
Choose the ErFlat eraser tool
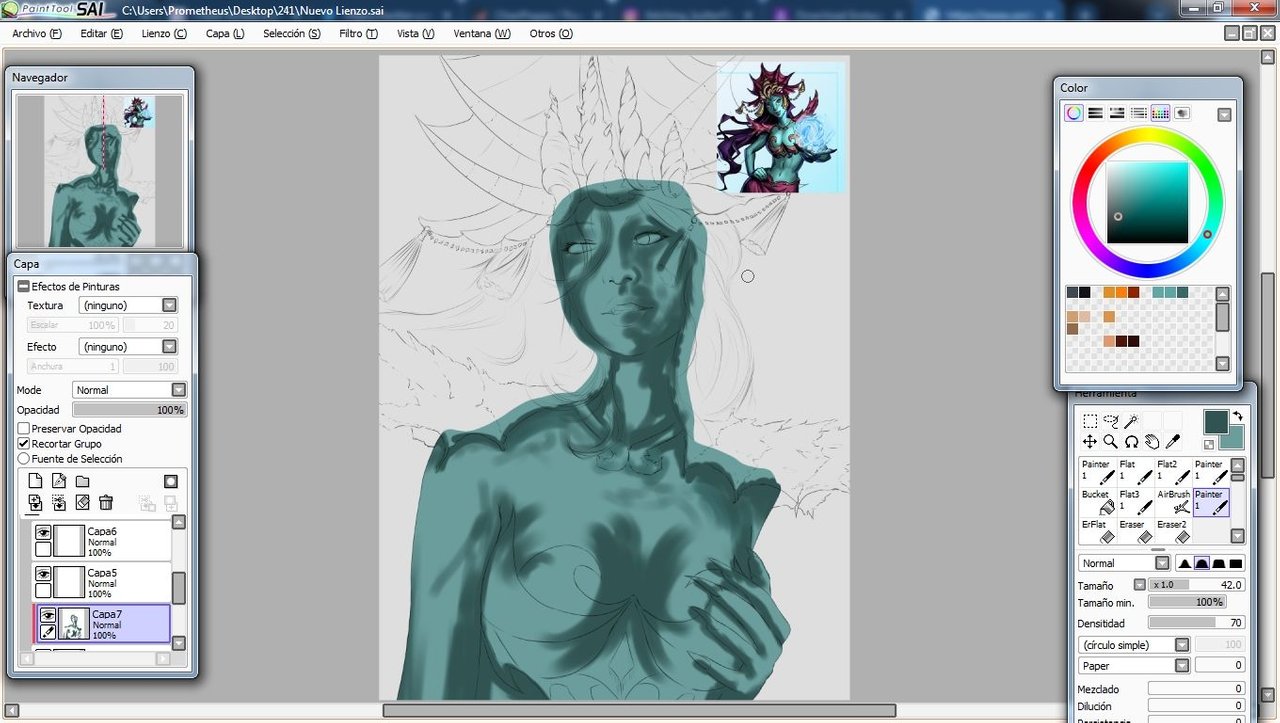[1097, 531]
